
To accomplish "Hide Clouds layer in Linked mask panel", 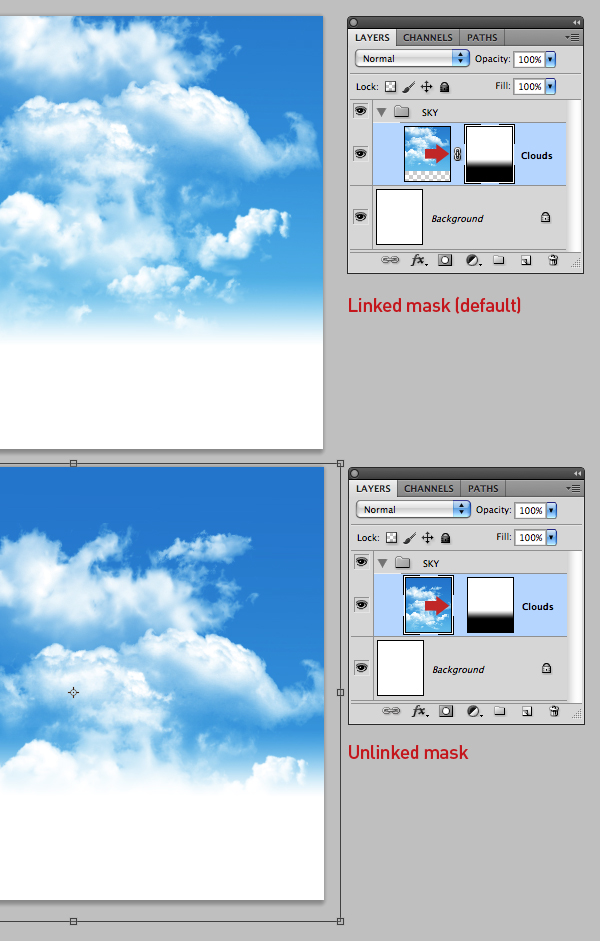I will coord(361,154).
